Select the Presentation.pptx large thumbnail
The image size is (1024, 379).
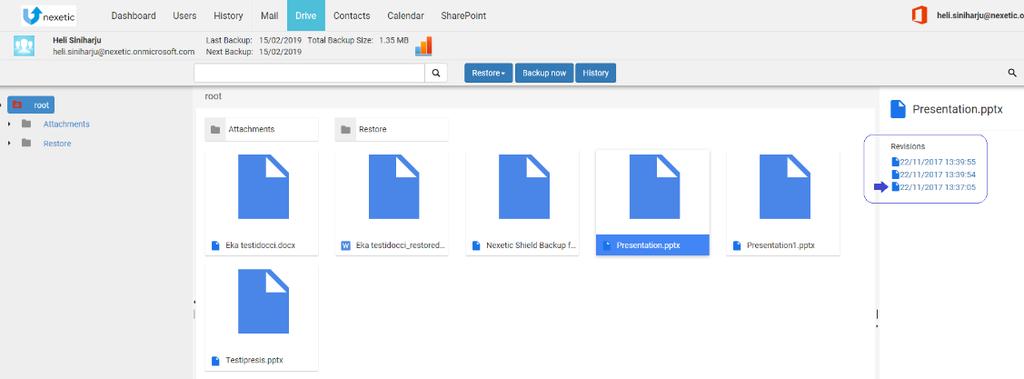coord(654,186)
